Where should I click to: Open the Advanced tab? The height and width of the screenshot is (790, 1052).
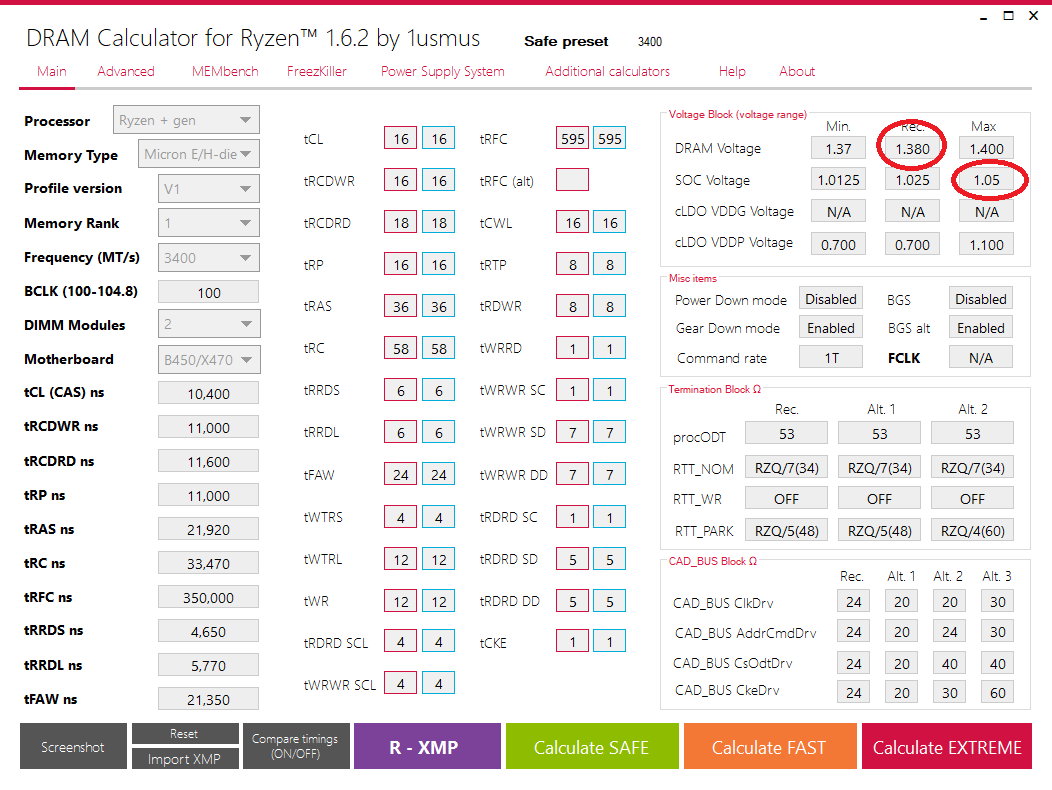(125, 72)
